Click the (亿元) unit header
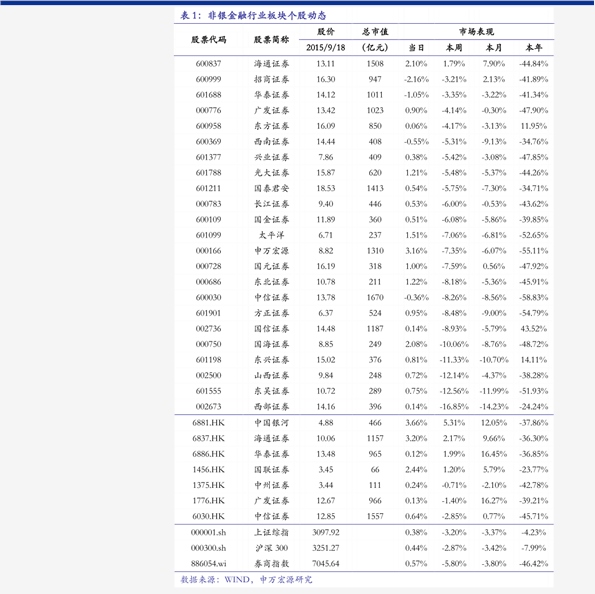Viewport: 595px width, 594px height. click(375, 47)
